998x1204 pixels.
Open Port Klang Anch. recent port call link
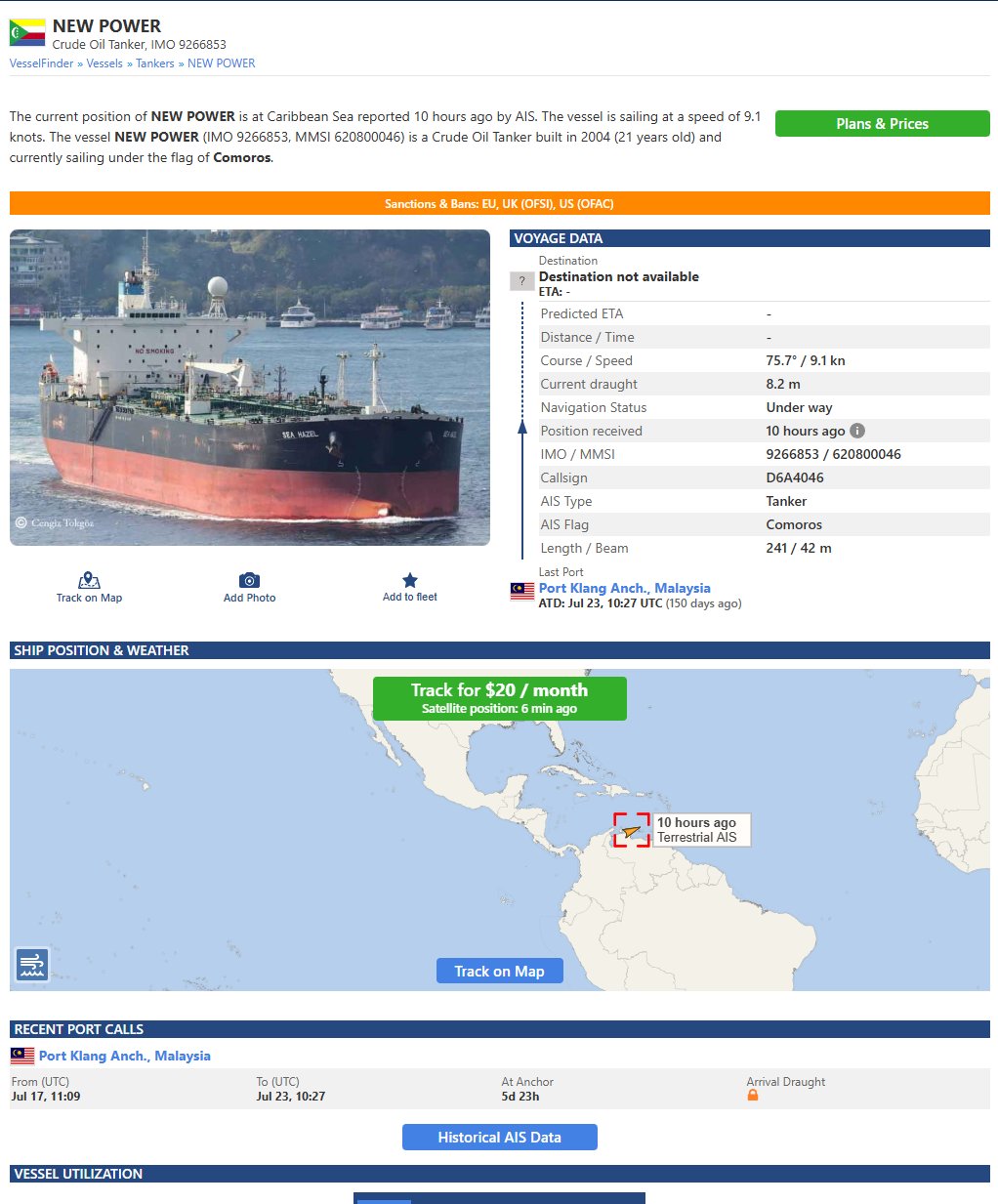coord(124,1056)
